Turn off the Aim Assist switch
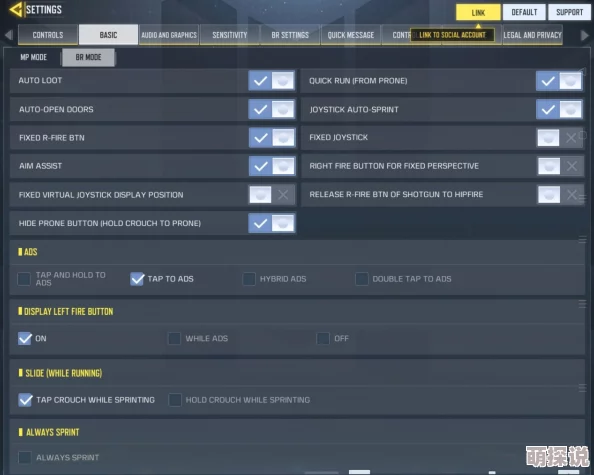The image size is (594, 475). pyautogui.click(x=272, y=166)
